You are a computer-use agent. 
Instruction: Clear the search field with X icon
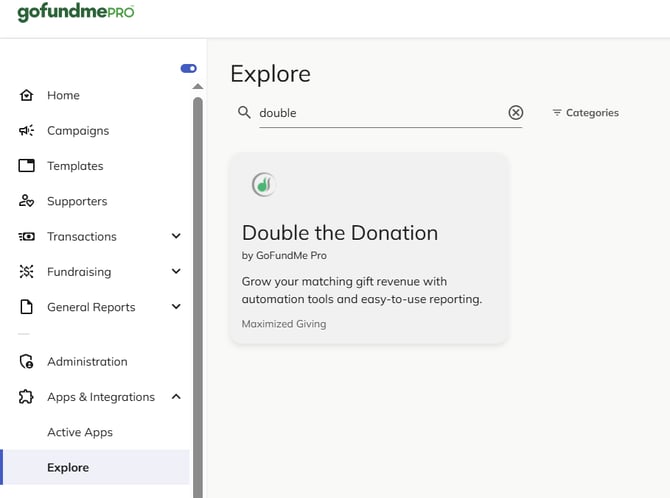point(515,113)
